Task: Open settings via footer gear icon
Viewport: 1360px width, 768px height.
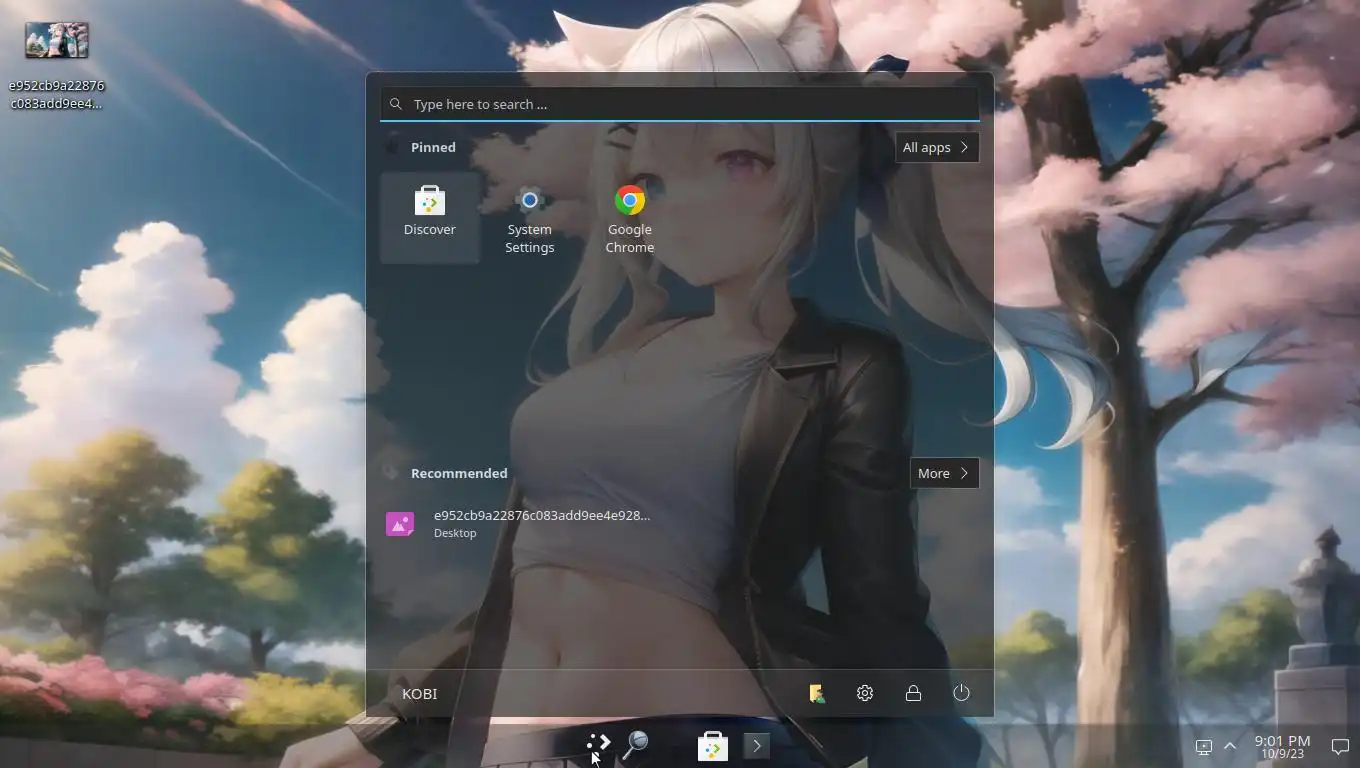Action: (865, 693)
